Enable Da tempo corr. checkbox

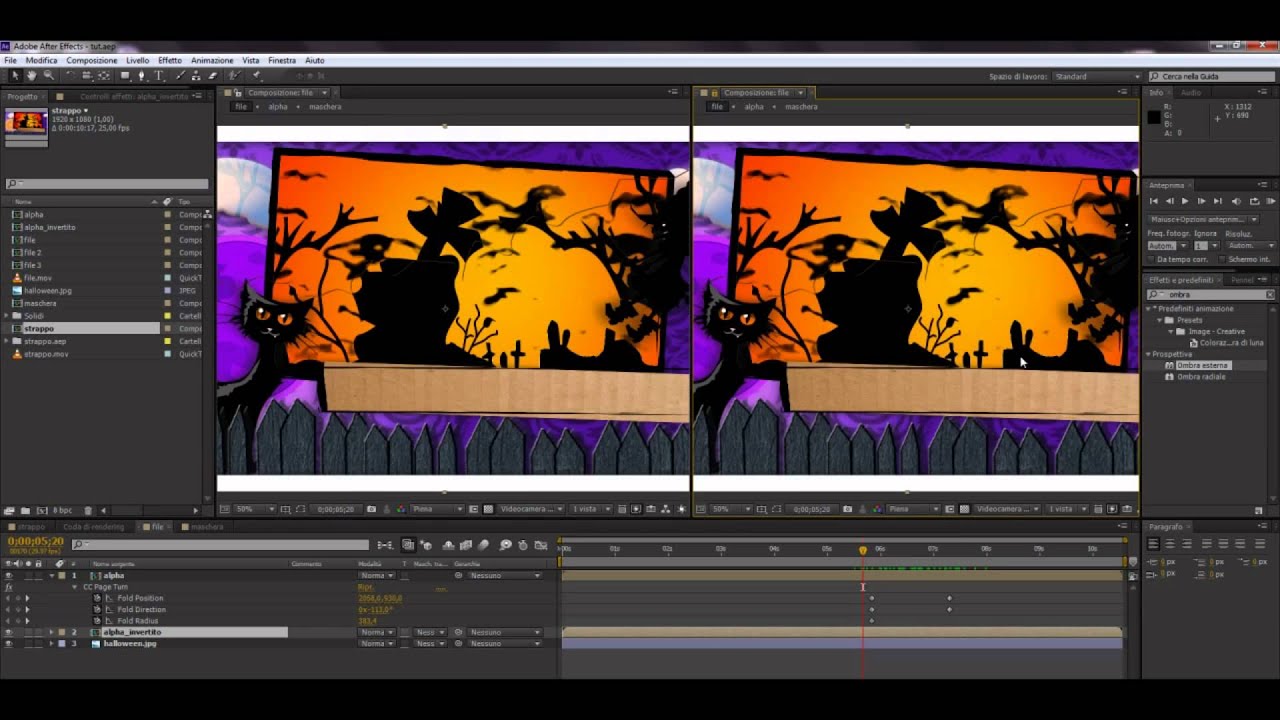click(x=1151, y=259)
